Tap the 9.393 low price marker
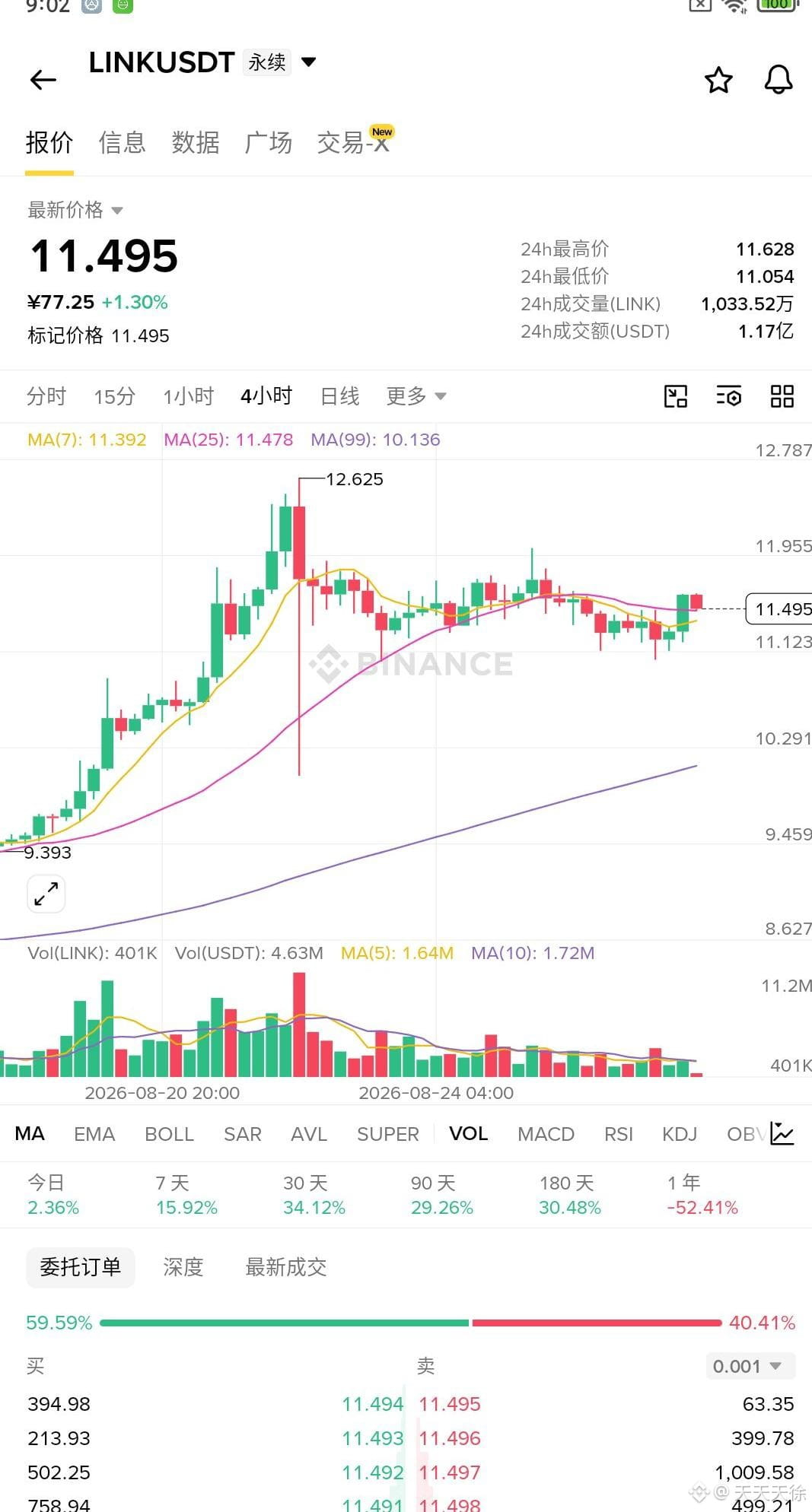 point(47,853)
